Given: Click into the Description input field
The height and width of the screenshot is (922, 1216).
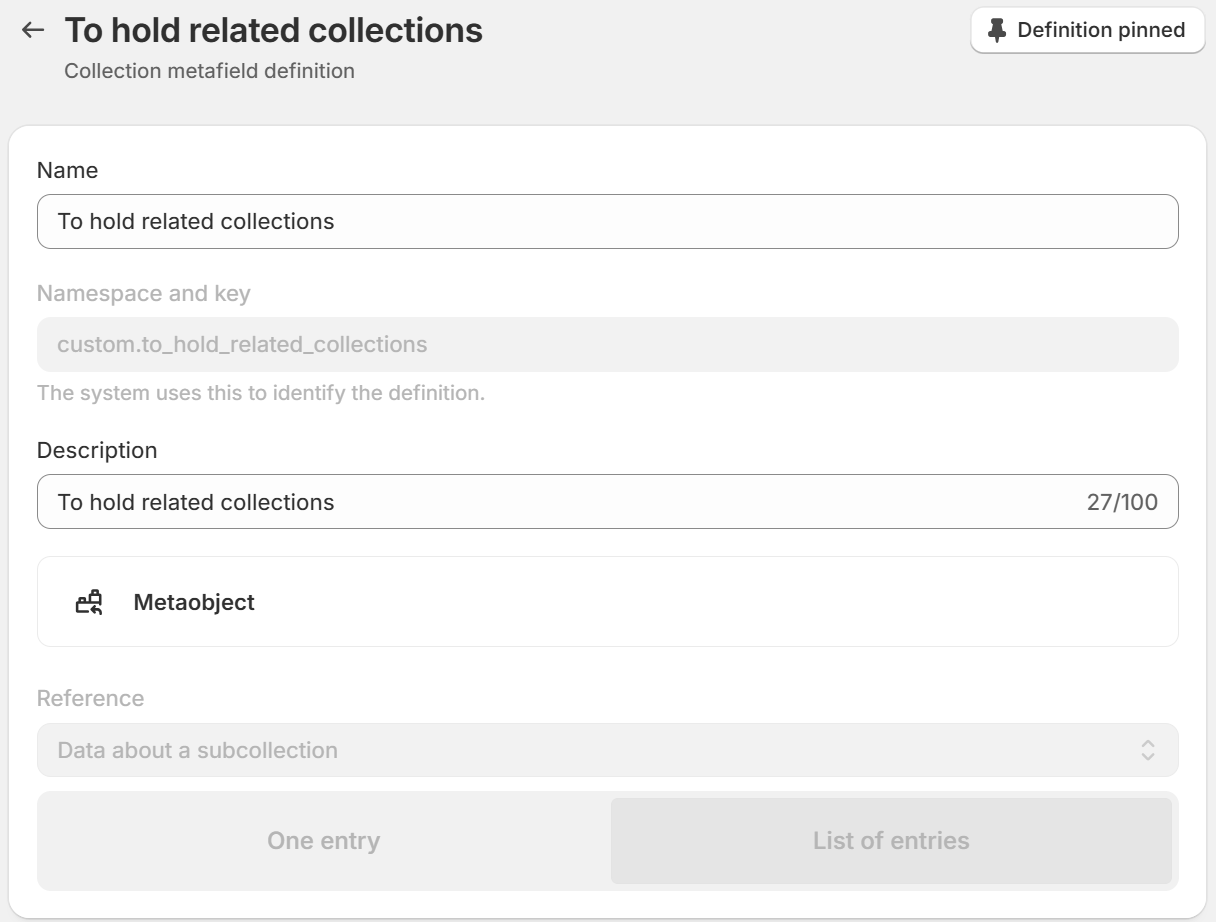Looking at the screenshot, I should pyautogui.click(x=608, y=501).
